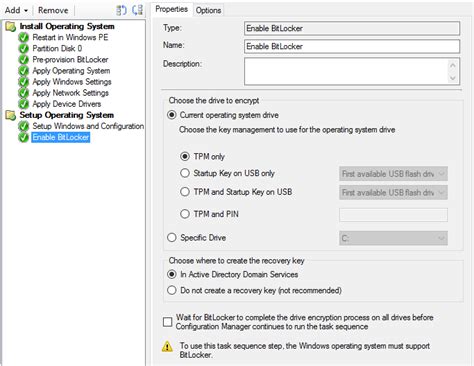This screenshot has width=474, height=366.
Task: Click green check icon beside Apply Windows Settings
Action: click(x=24, y=82)
